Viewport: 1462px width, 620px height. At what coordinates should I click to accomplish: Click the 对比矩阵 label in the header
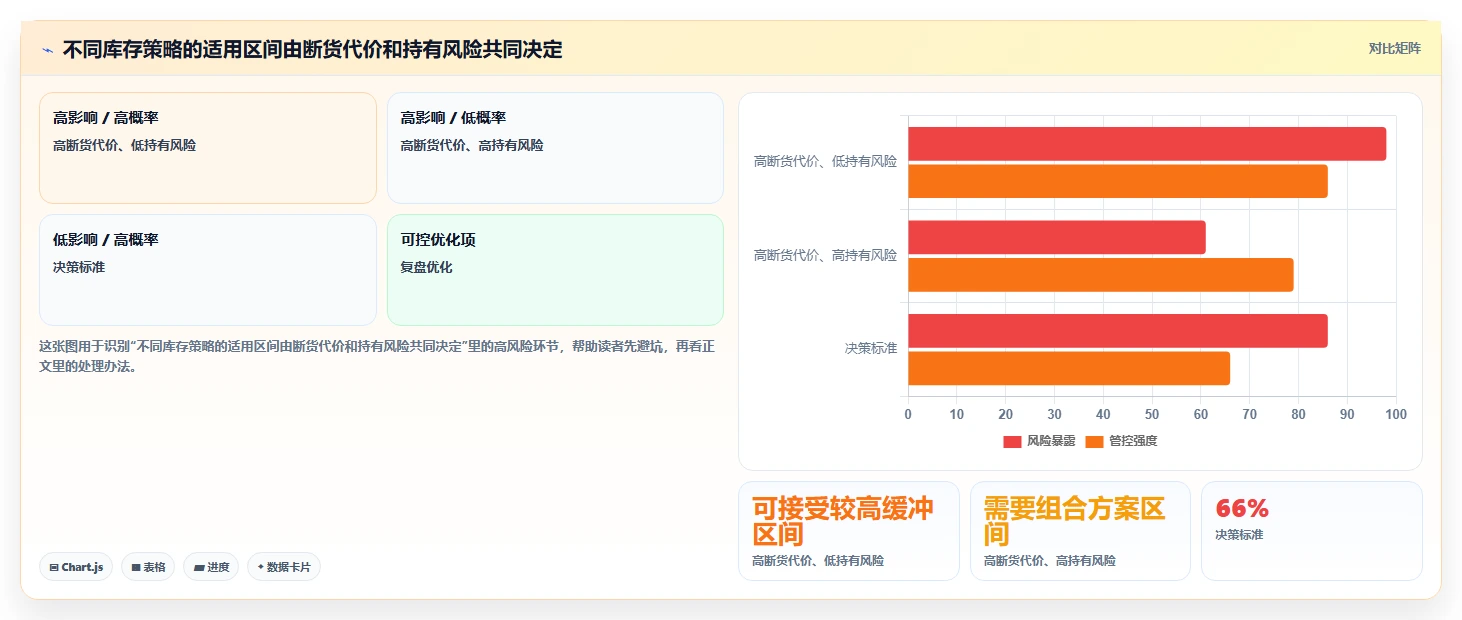(1394, 48)
